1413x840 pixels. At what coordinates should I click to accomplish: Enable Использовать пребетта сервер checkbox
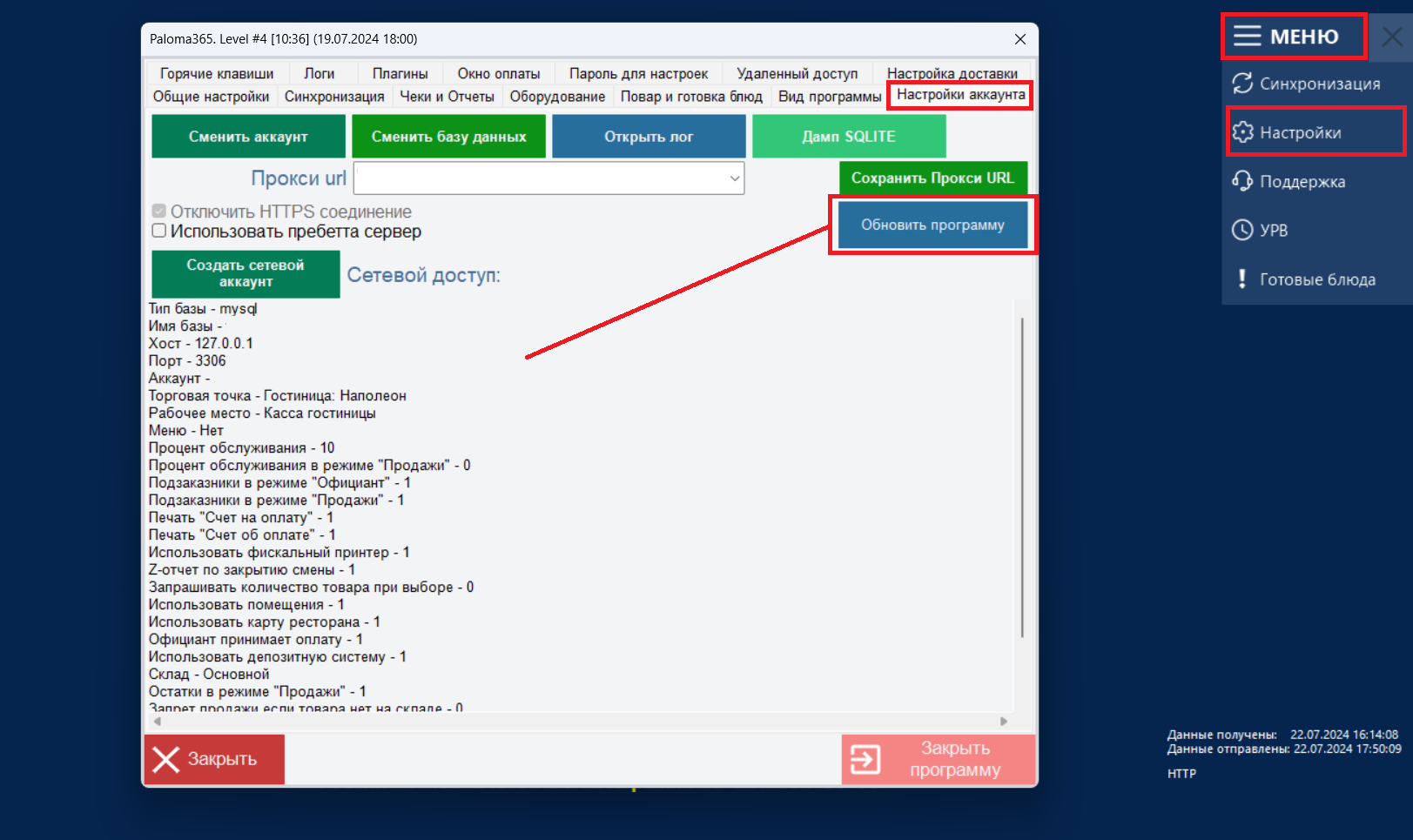point(159,231)
